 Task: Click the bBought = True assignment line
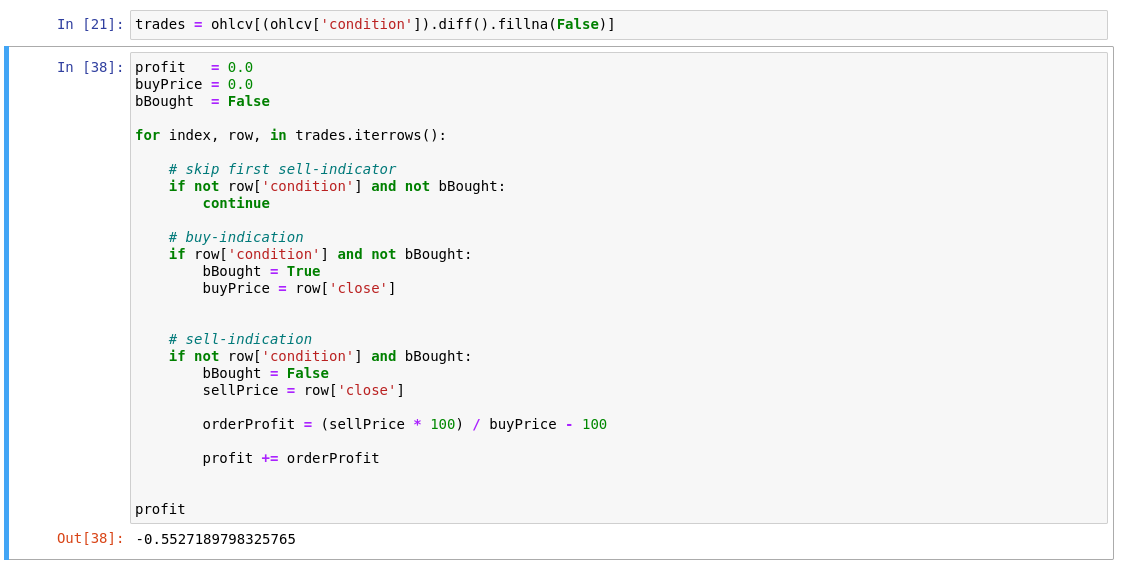[262, 272]
